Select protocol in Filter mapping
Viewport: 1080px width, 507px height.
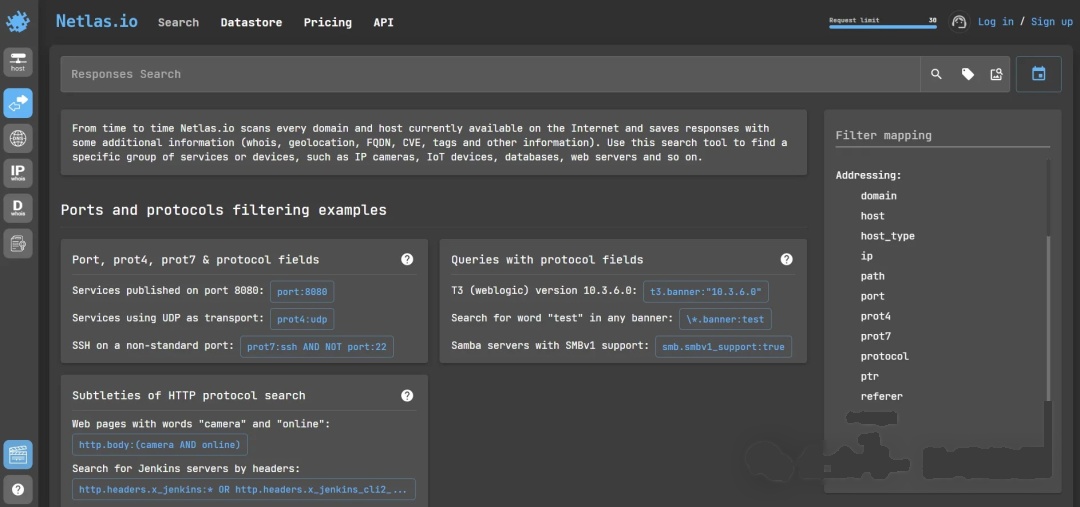(x=884, y=356)
